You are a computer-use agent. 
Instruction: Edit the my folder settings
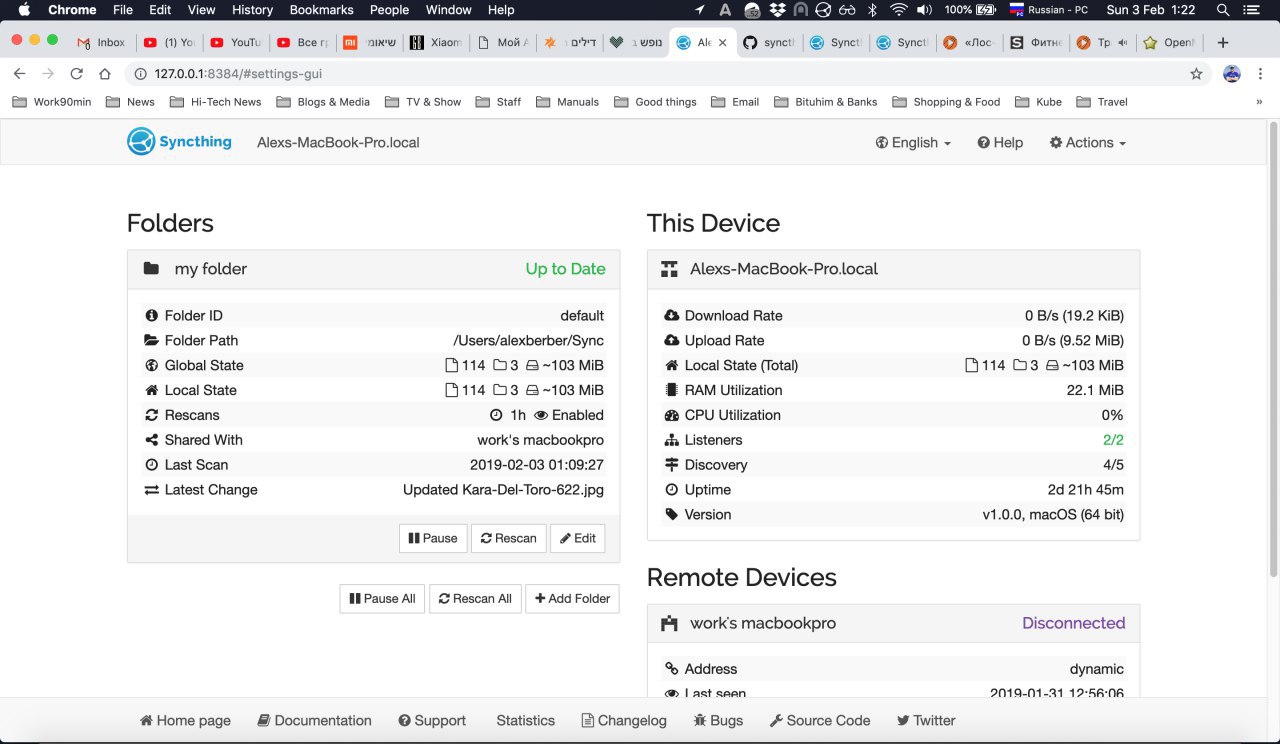578,538
